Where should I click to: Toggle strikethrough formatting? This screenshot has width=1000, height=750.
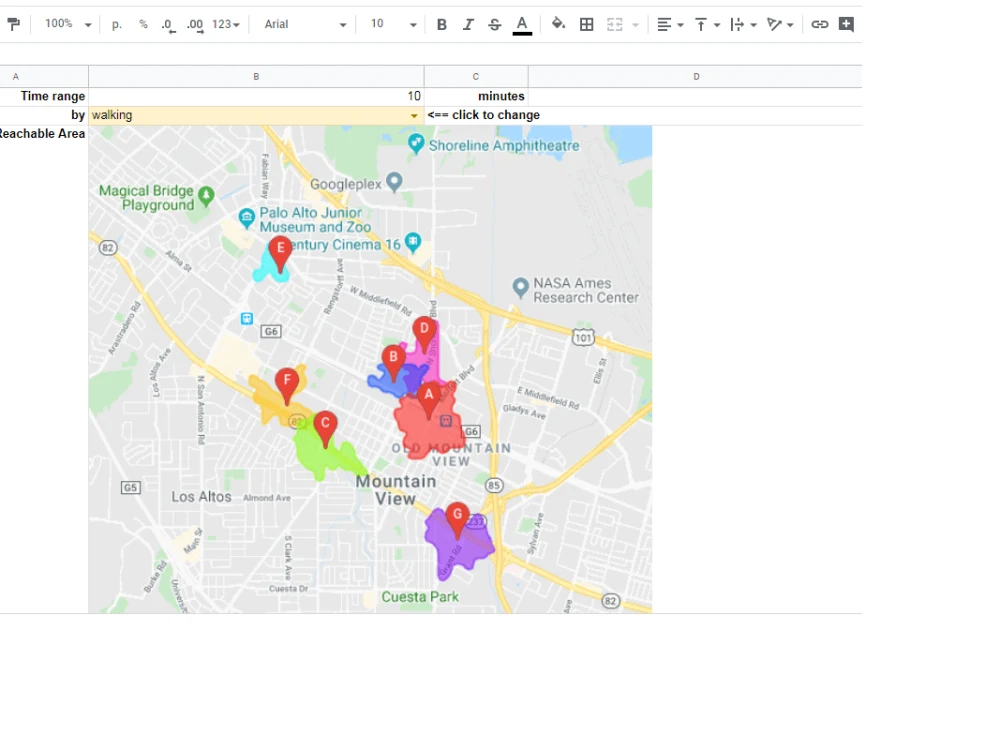494,24
